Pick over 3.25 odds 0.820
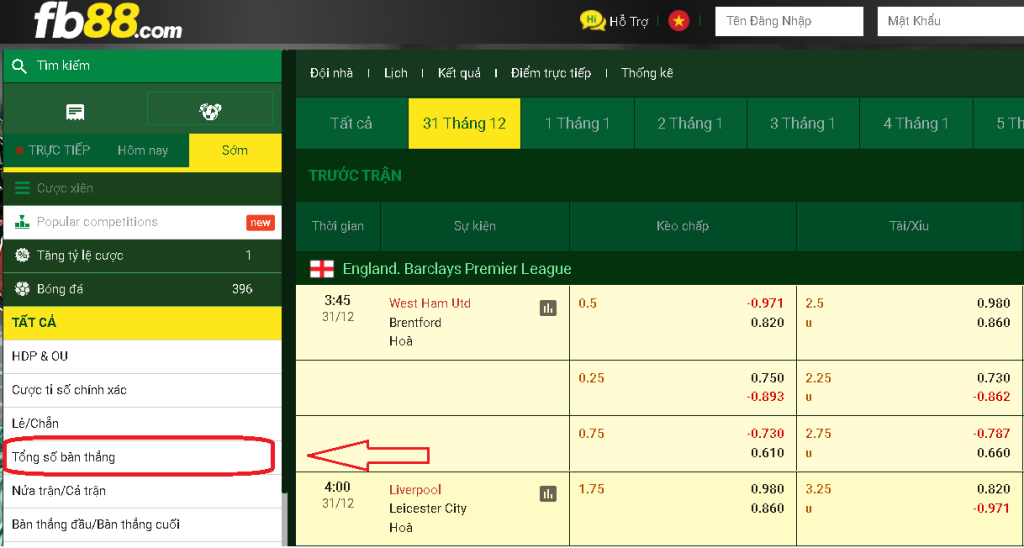The image size is (1024, 548). [x=993, y=490]
